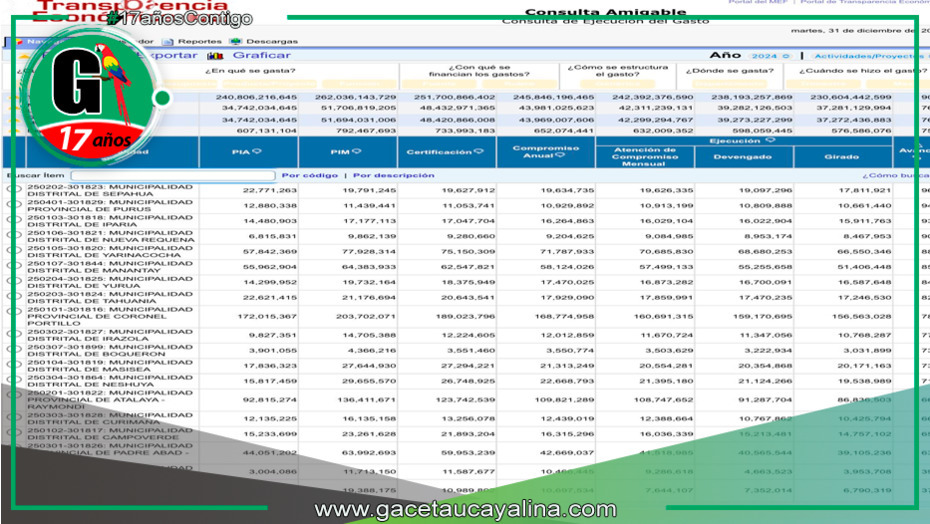Select radio for Distrital de Irazola
930x524 pixels.
14,335
